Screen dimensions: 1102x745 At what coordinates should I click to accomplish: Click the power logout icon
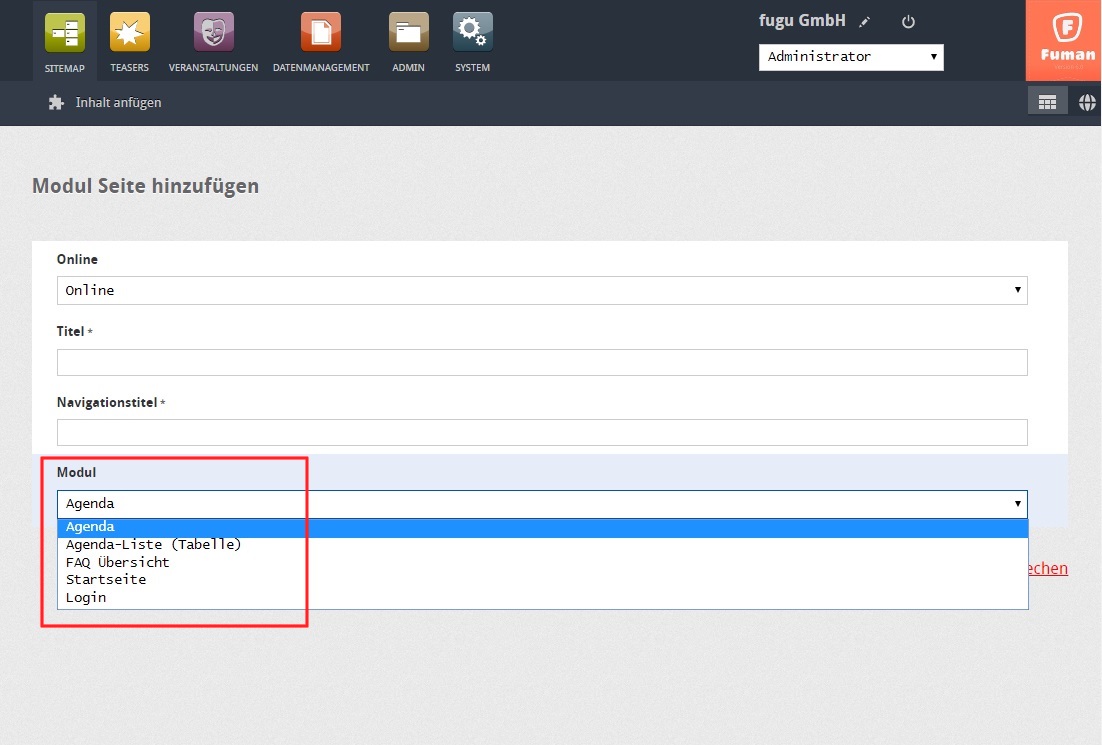(908, 22)
